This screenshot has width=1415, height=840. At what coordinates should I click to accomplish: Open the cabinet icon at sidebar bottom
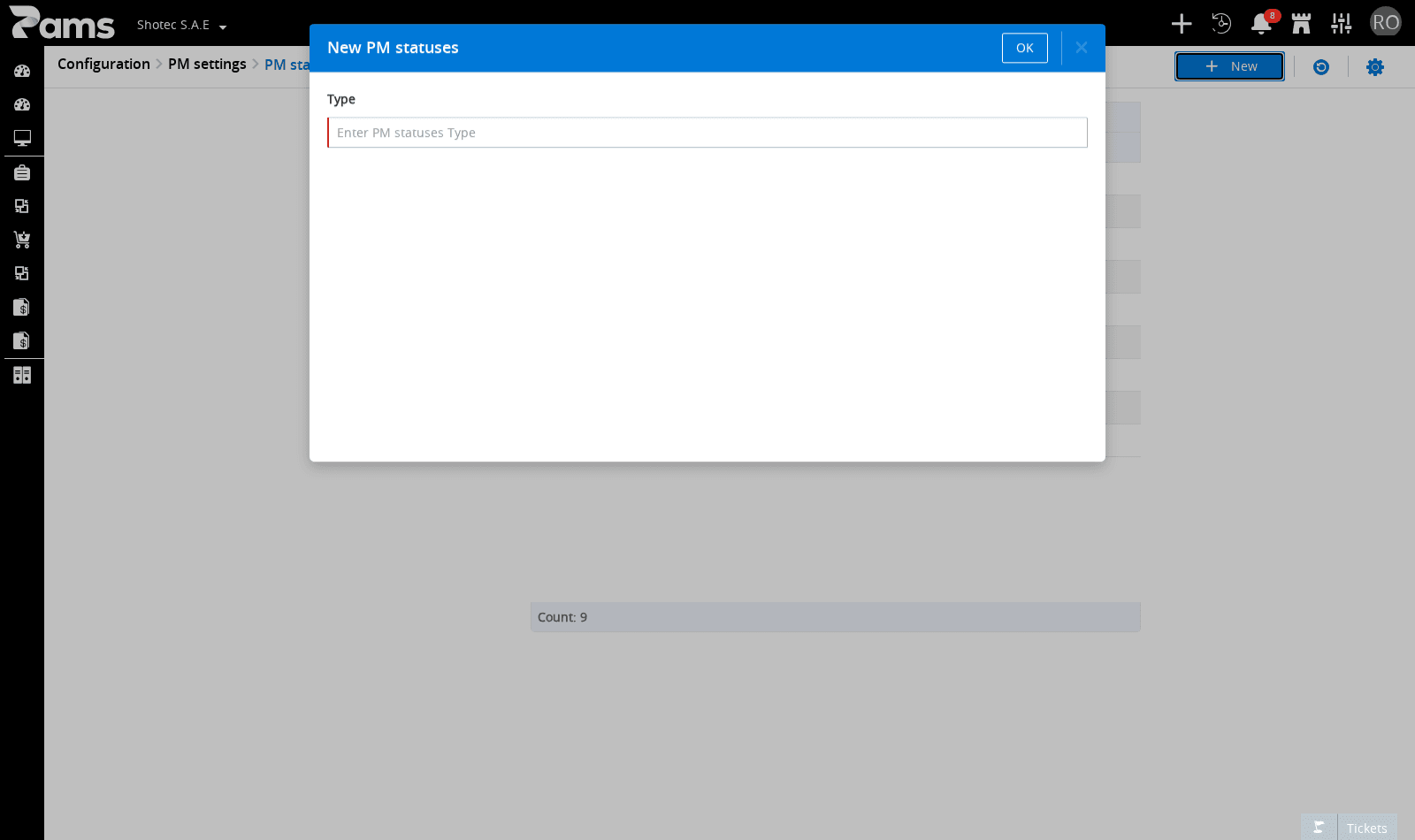pos(22,375)
